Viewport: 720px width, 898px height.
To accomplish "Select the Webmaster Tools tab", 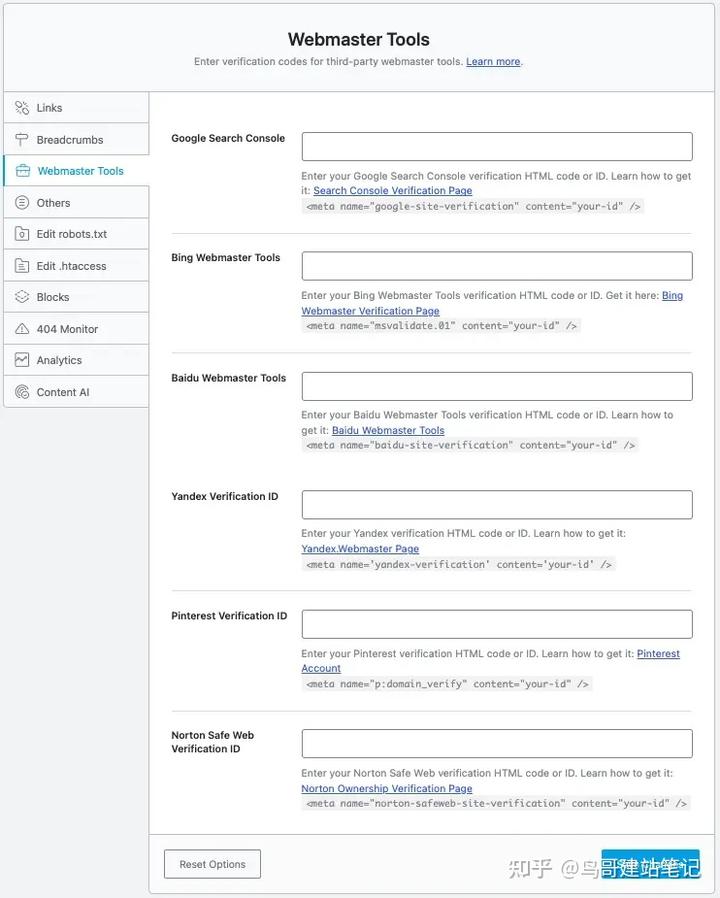I will point(76,171).
